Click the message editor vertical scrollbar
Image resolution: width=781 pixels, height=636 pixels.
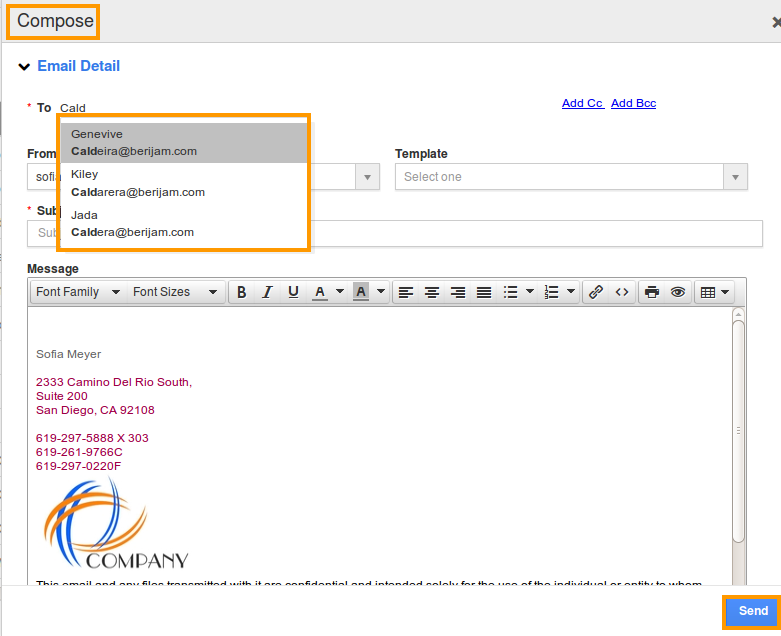pos(739,430)
